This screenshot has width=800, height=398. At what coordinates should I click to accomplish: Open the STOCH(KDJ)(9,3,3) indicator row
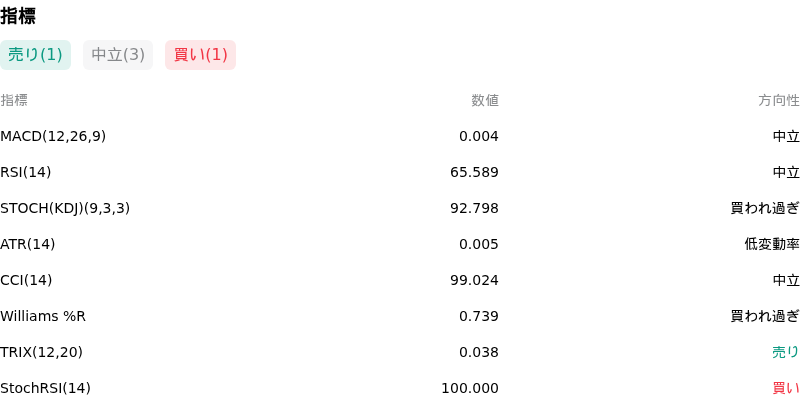[x=400, y=208]
